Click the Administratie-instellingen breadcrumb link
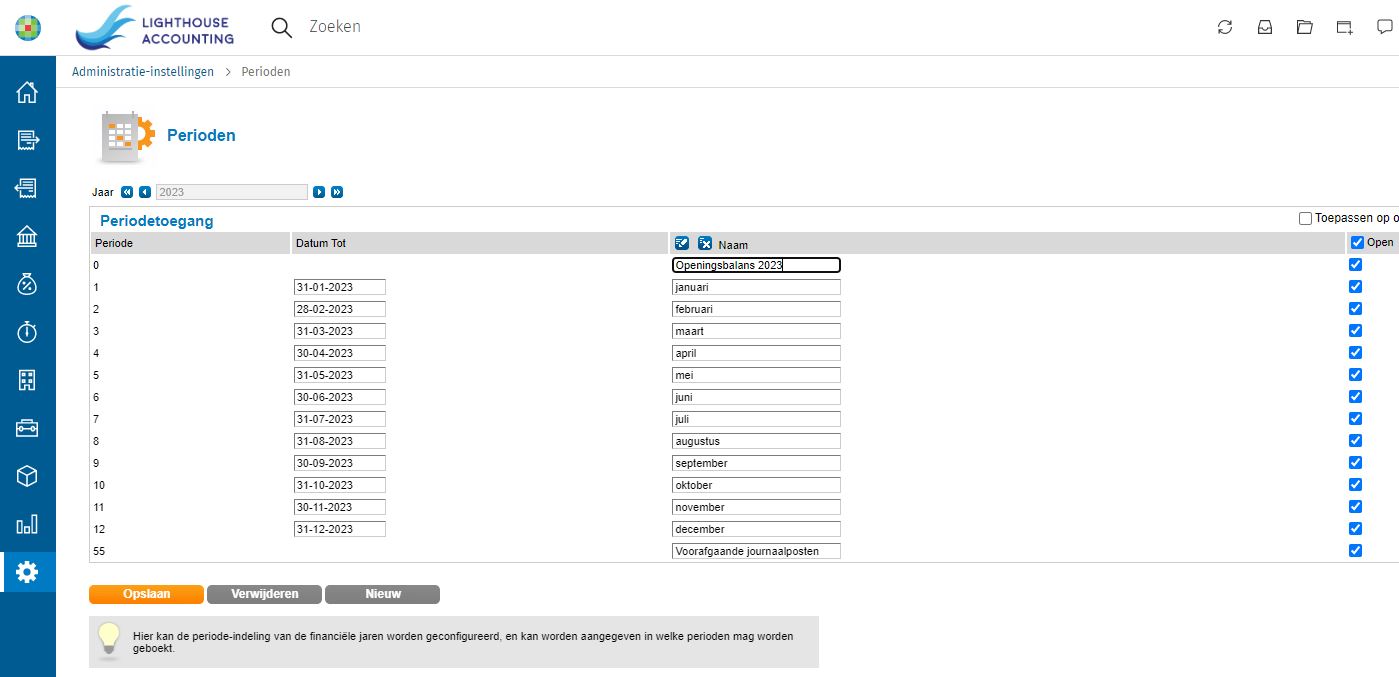 pos(143,72)
